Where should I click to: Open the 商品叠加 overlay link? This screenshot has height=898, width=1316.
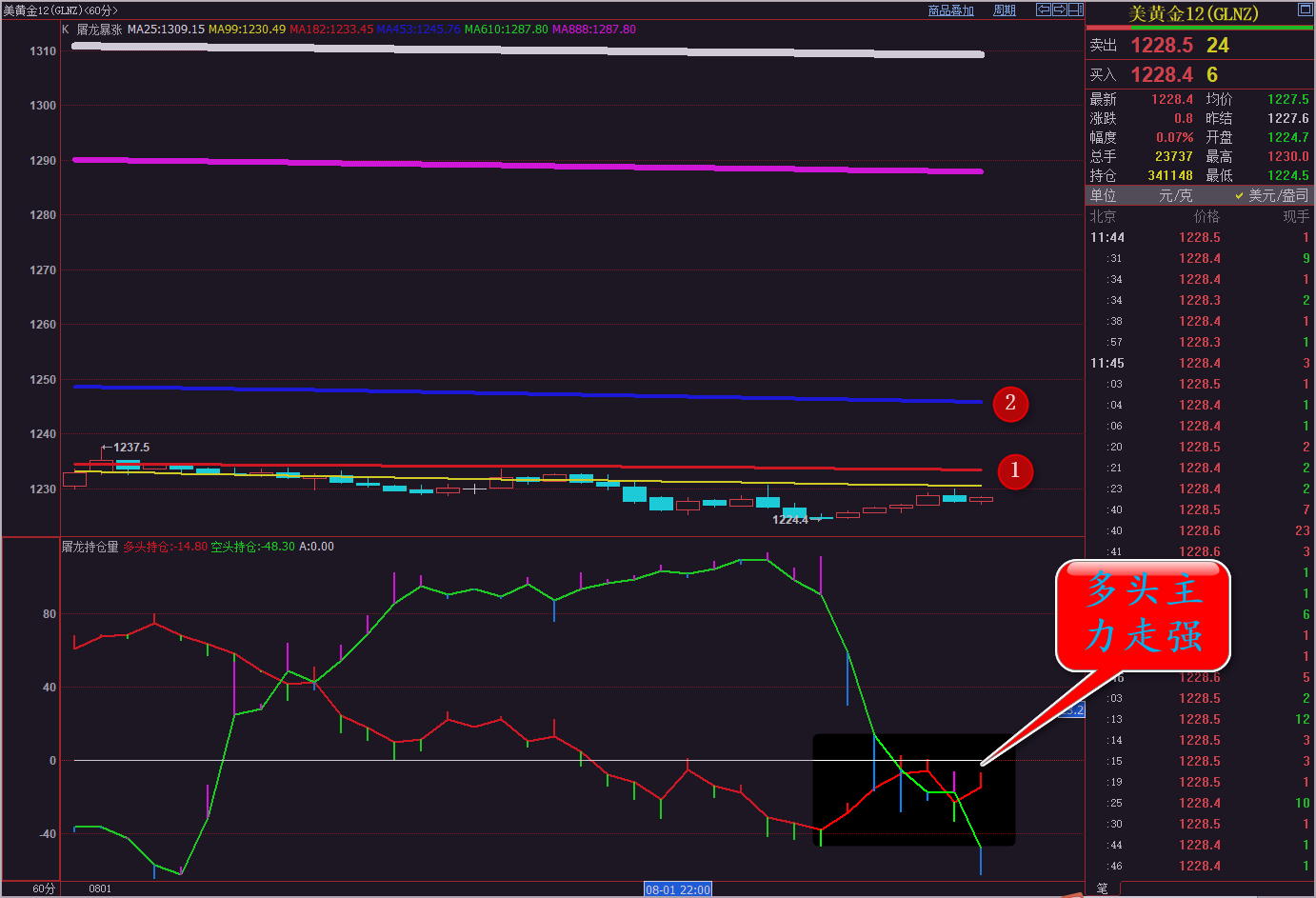pyautogui.click(x=950, y=10)
